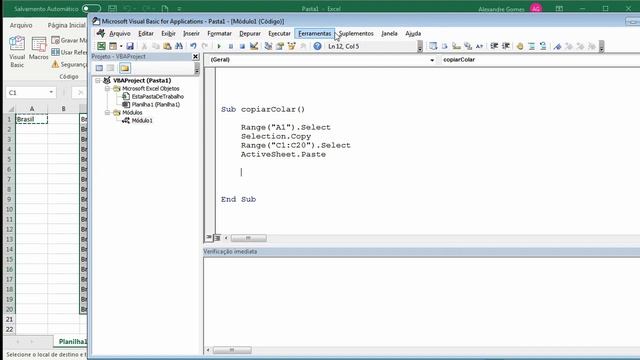Open the standard toolbar options arrow
Image resolution: width=640 pixels, height=360 pixels.
(420, 47)
